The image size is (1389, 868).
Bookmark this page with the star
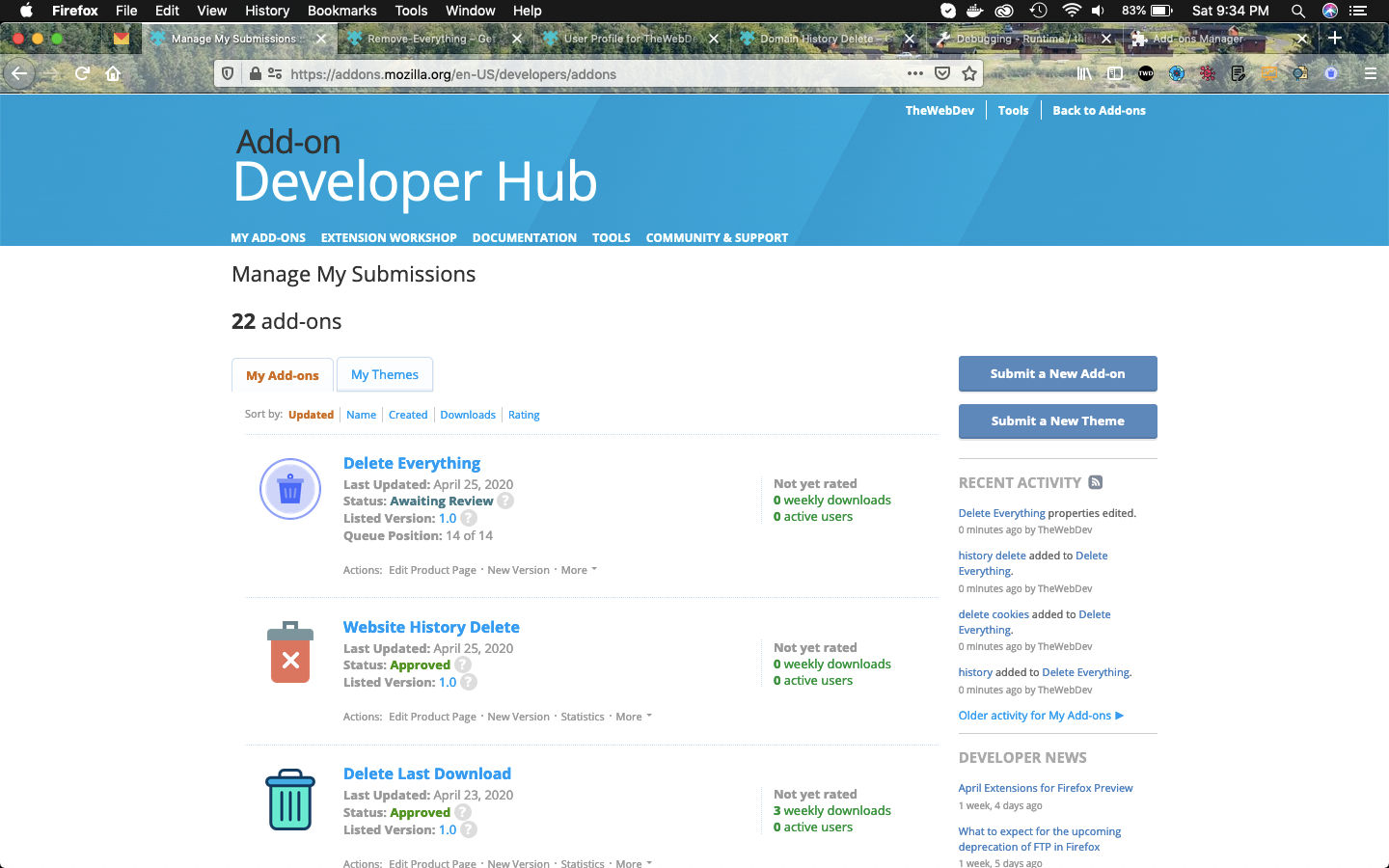969,73
